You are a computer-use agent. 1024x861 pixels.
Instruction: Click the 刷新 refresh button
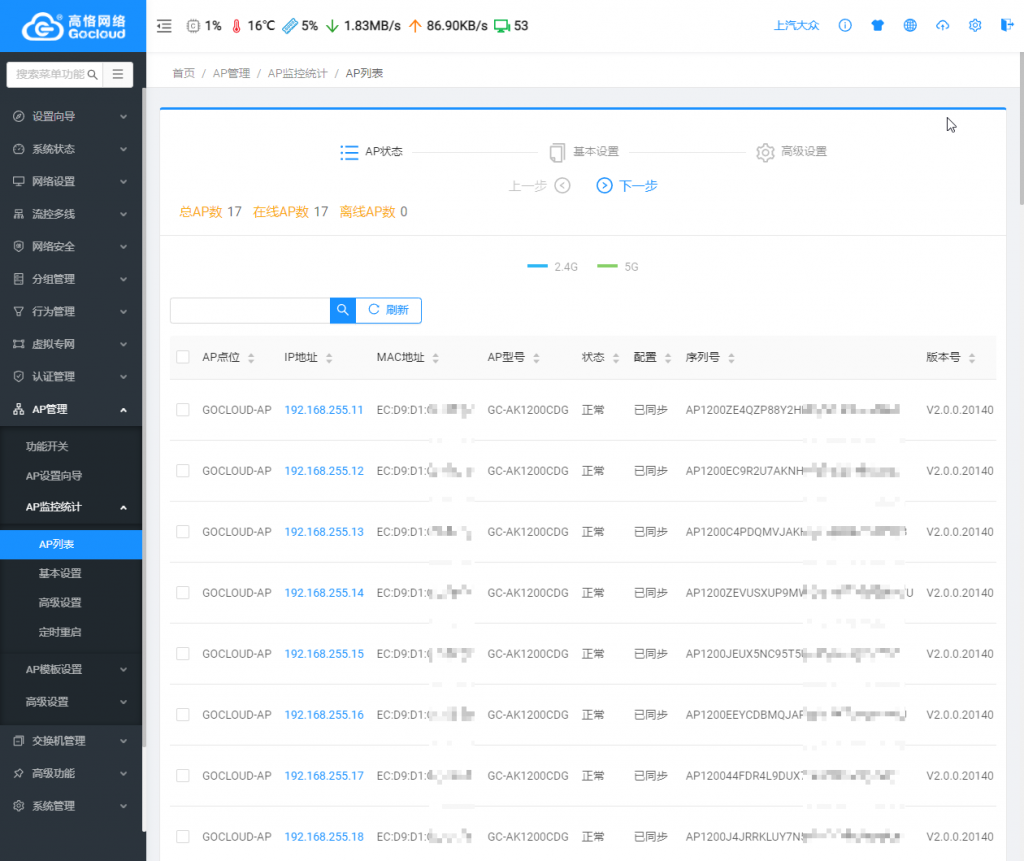pos(389,310)
